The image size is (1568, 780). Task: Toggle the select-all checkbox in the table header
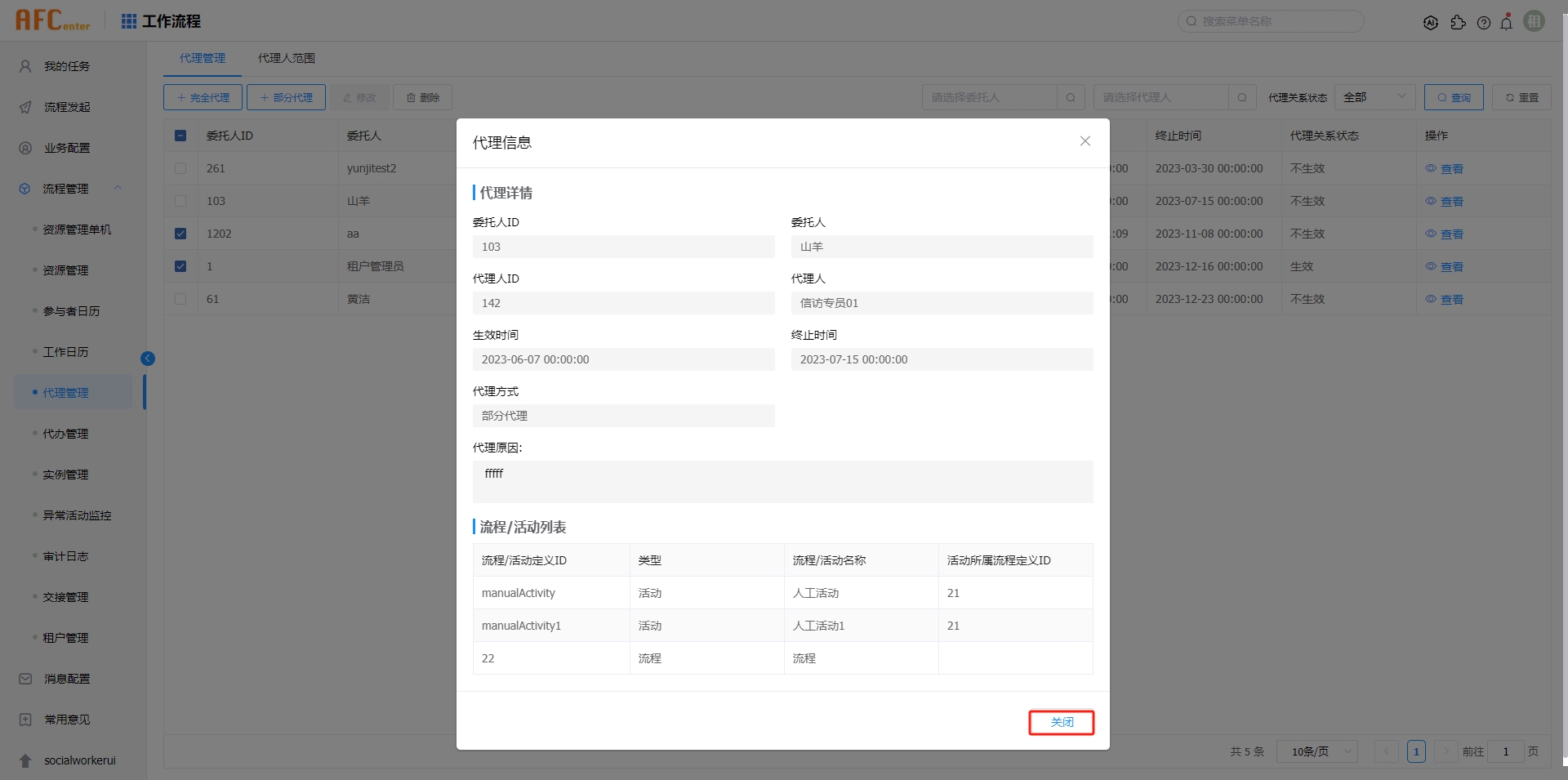pos(180,136)
